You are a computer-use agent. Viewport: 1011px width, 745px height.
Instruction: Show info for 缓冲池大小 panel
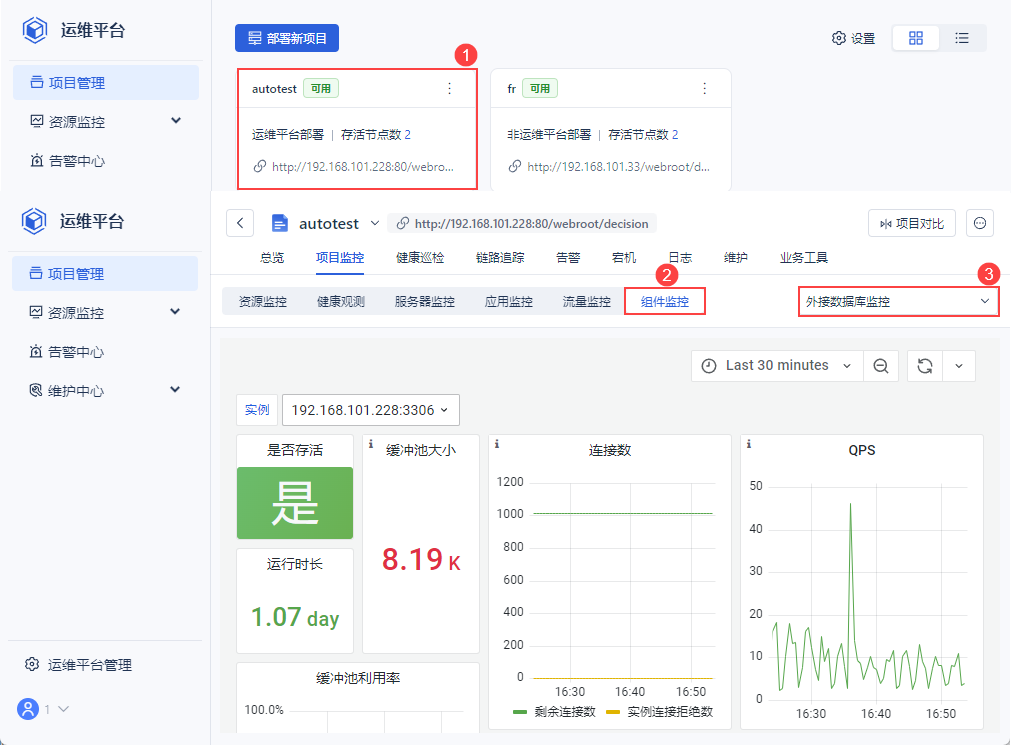(x=371, y=444)
